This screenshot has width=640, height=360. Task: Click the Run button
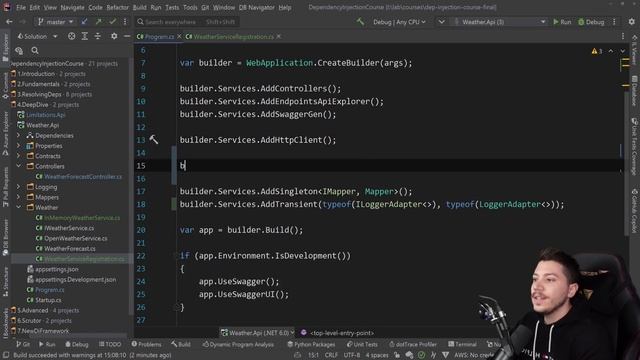point(562,22)
